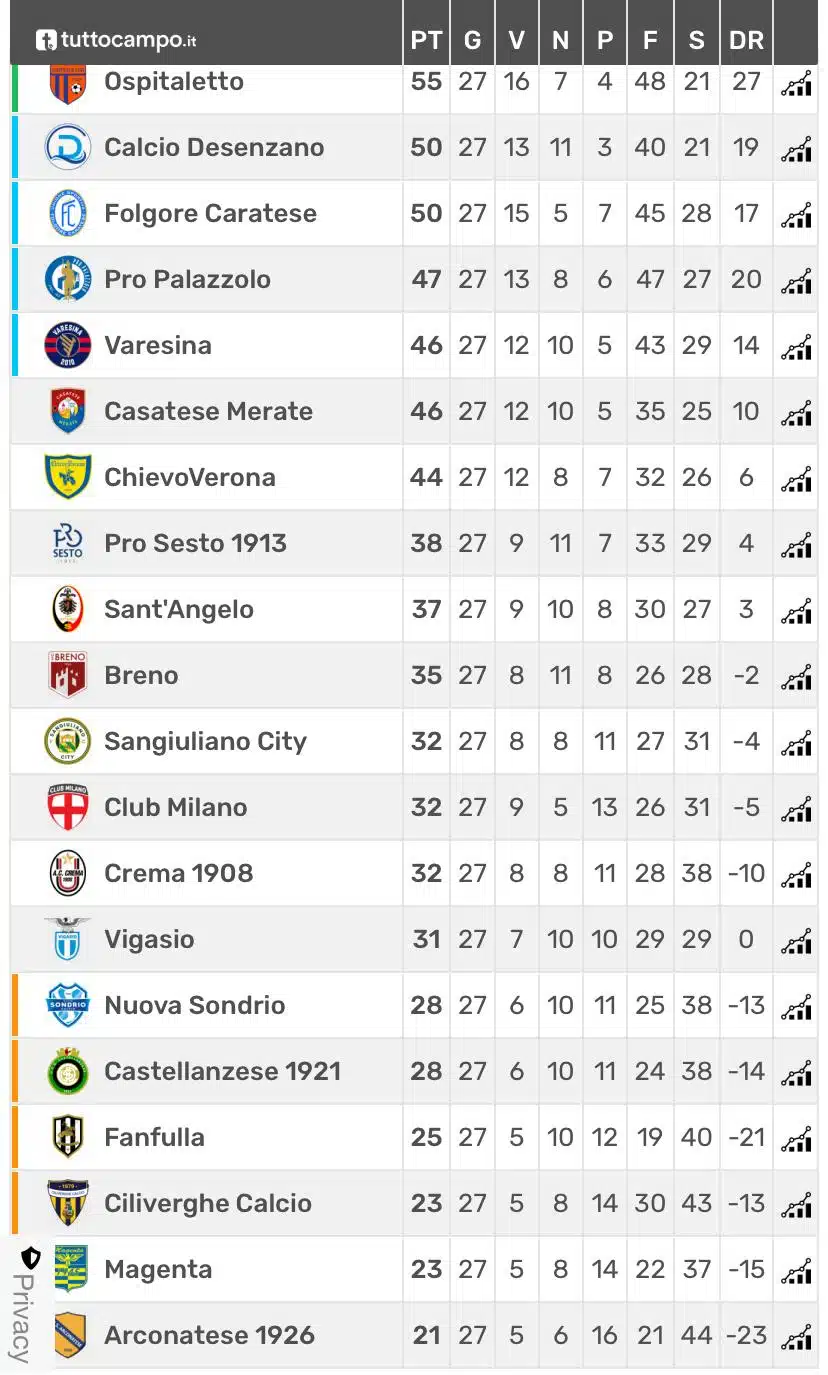
Task: Click the Varesina team crest
Action: [x=68, y=345]
